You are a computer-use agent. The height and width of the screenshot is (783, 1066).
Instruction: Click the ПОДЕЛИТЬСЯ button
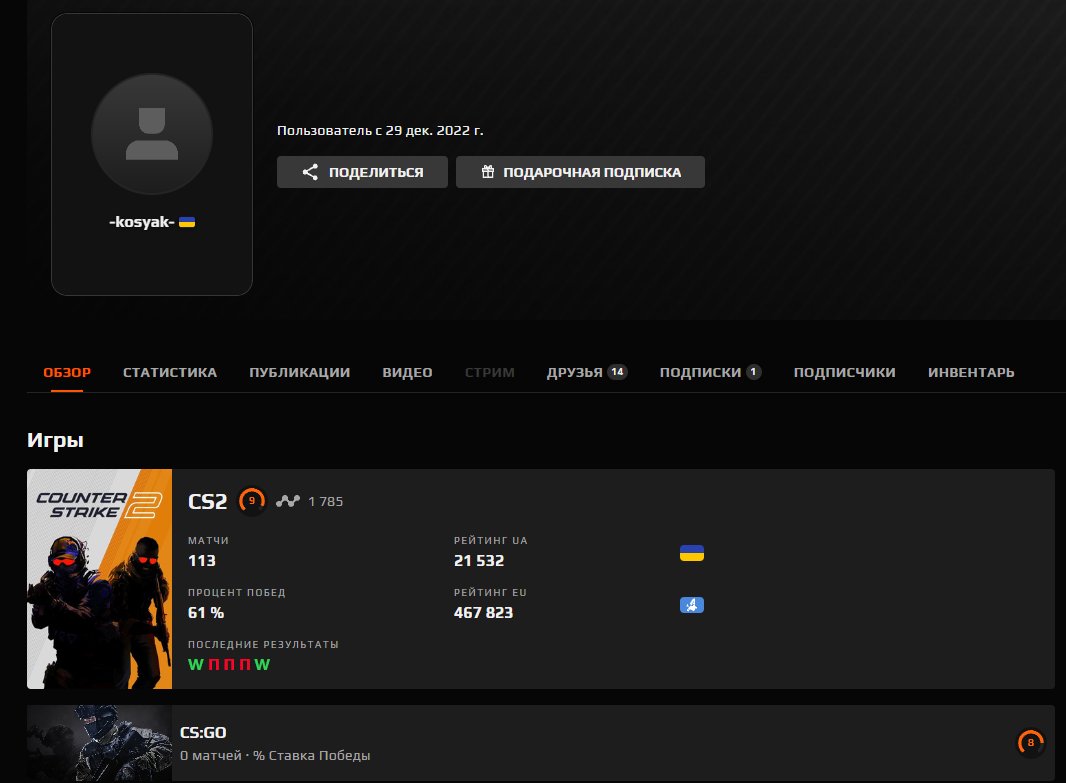click(x=362, y=171)
